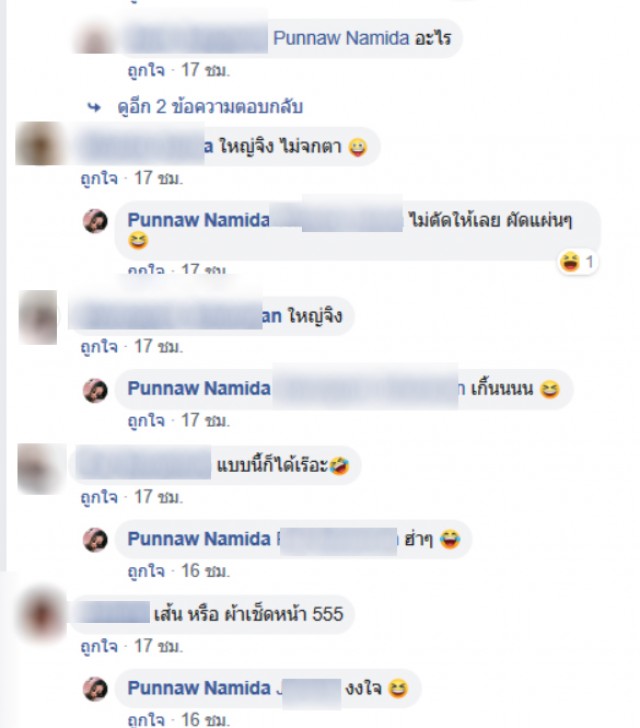Image resolution: width=640 pixels, height=728 pixels.
Task: Like the แบบนี้ก็ได้เร๊อะ comment
Action: [x=99, y=498]
